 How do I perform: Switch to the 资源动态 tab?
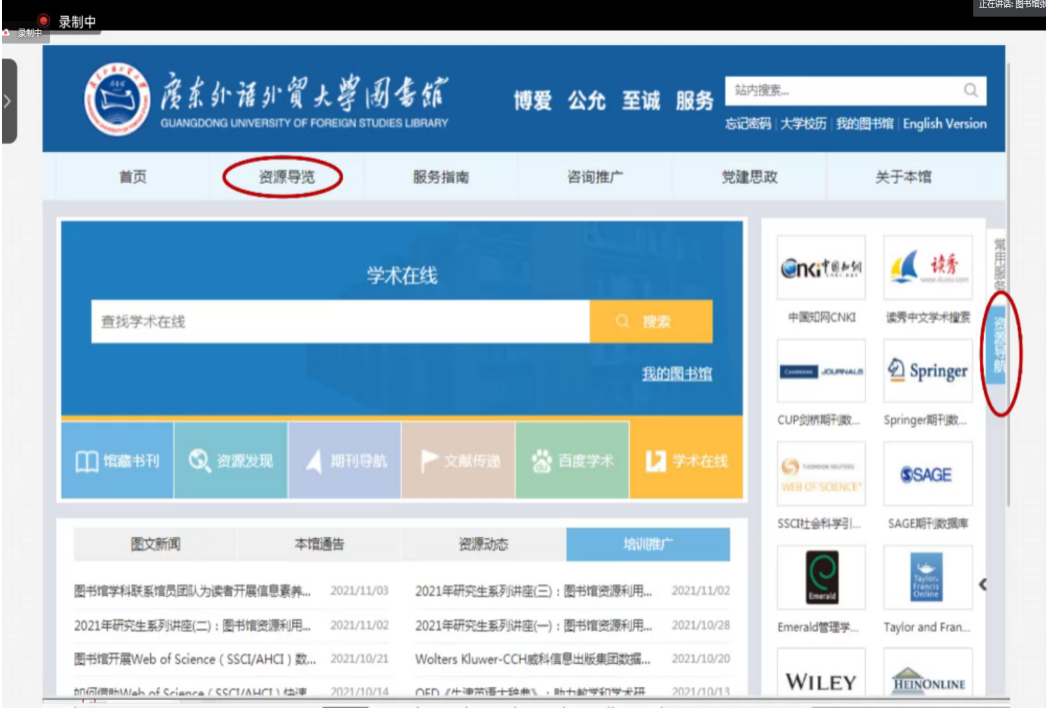click(x=483, y=545)
